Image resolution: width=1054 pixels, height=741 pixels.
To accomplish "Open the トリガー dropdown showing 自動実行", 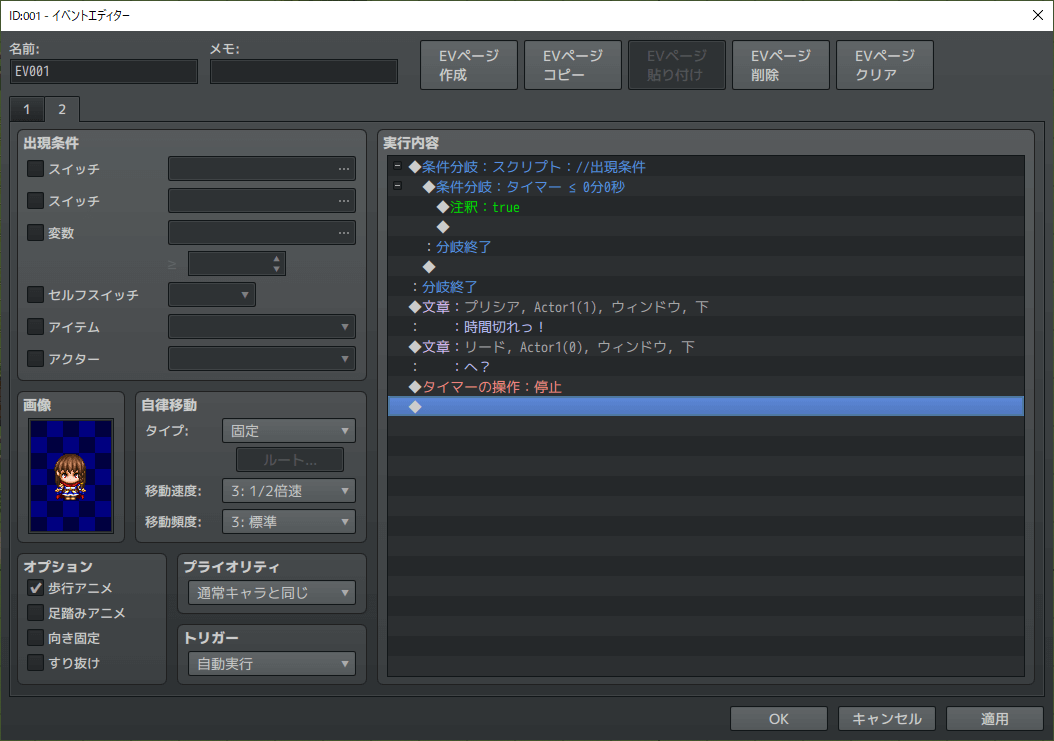I will pos(272,663).
